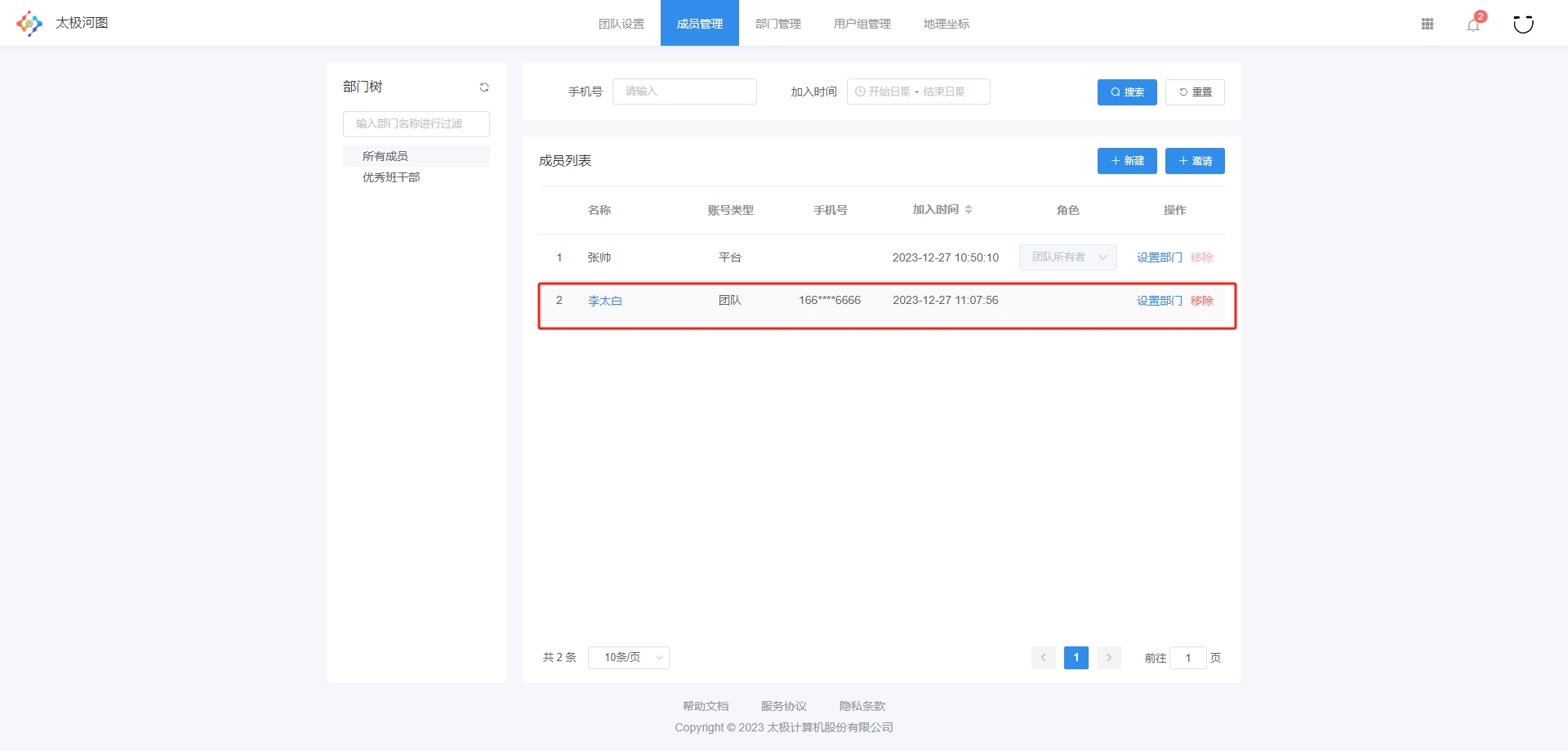Open the 李太白 member name link
The image size is (1568, 751).
click(605, 301)
